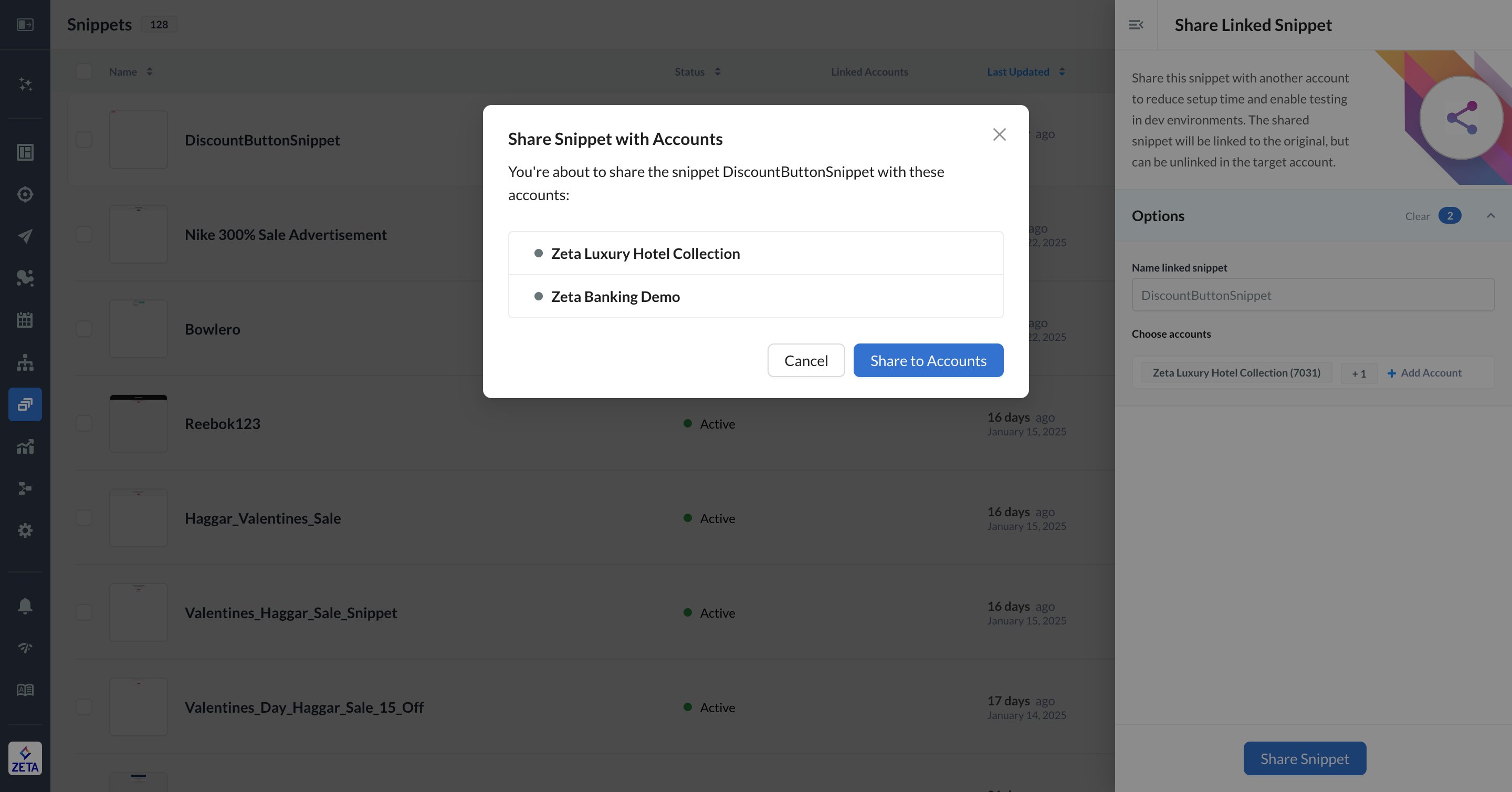Screen dimensions: 1512x792
Task: Check the DiscountButtonSnippet row checkbox
Action: coord(84,140)
